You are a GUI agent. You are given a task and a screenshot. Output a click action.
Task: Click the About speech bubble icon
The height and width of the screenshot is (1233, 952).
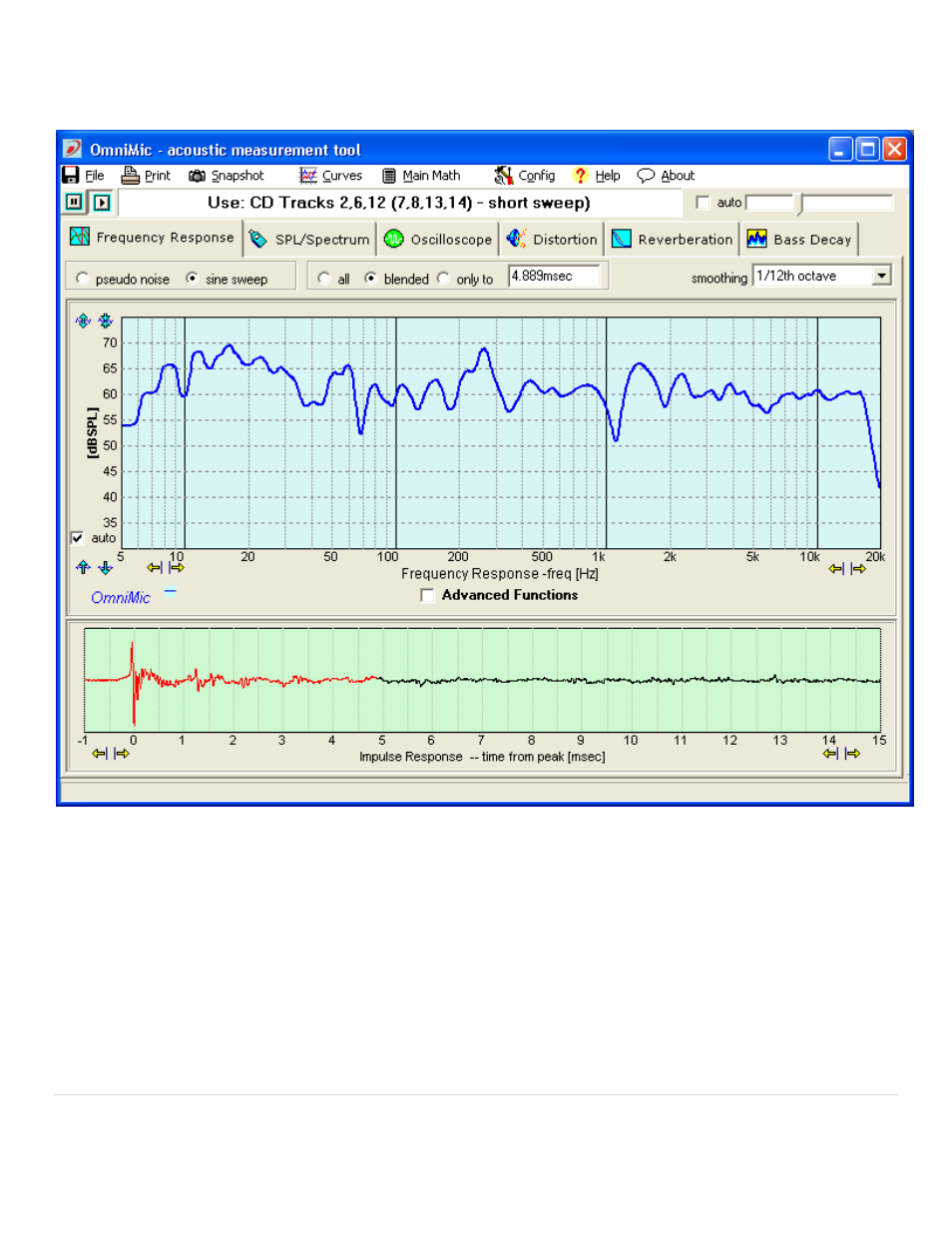646,176
